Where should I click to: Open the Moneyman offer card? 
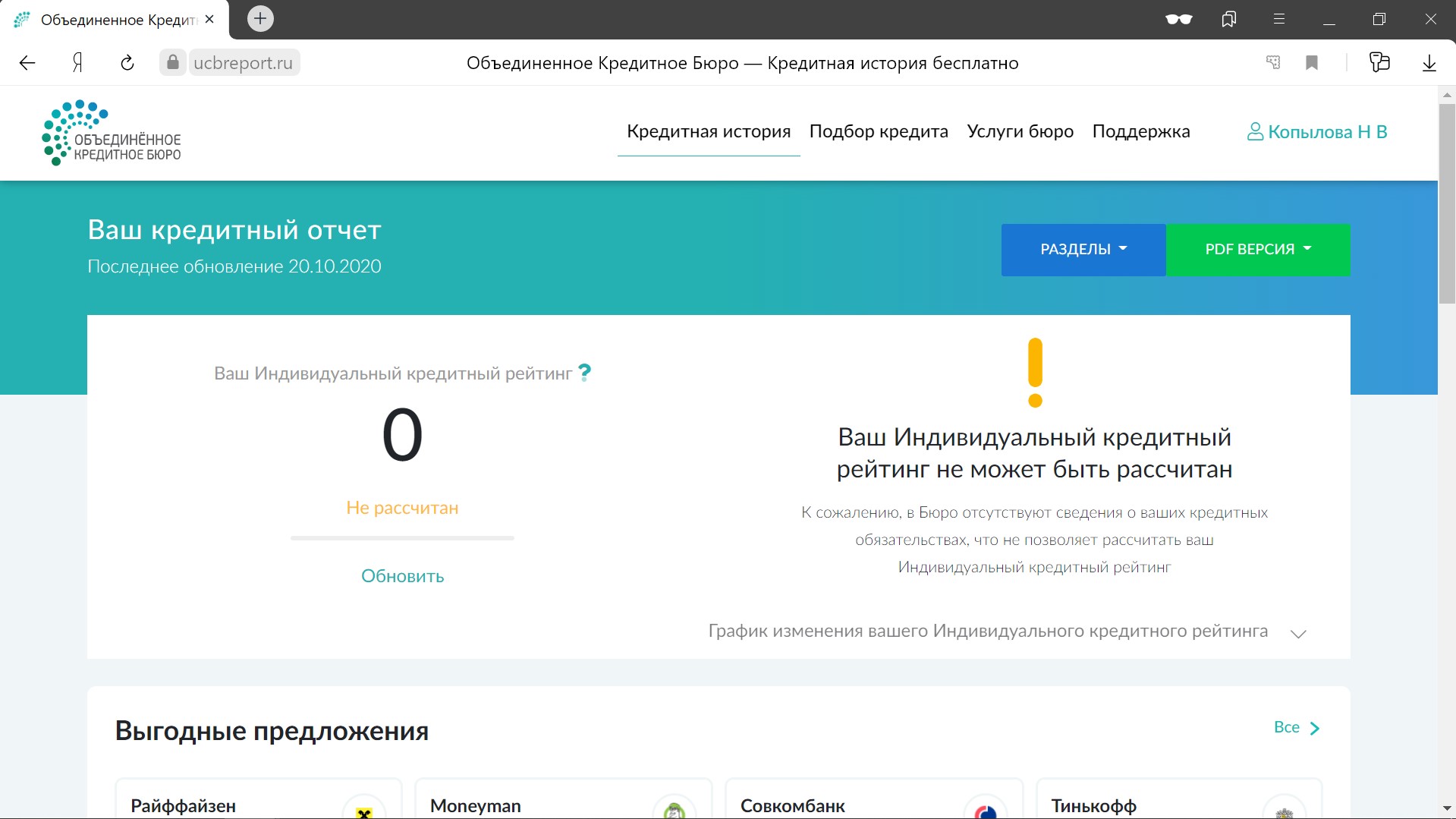tap(564, 799)
